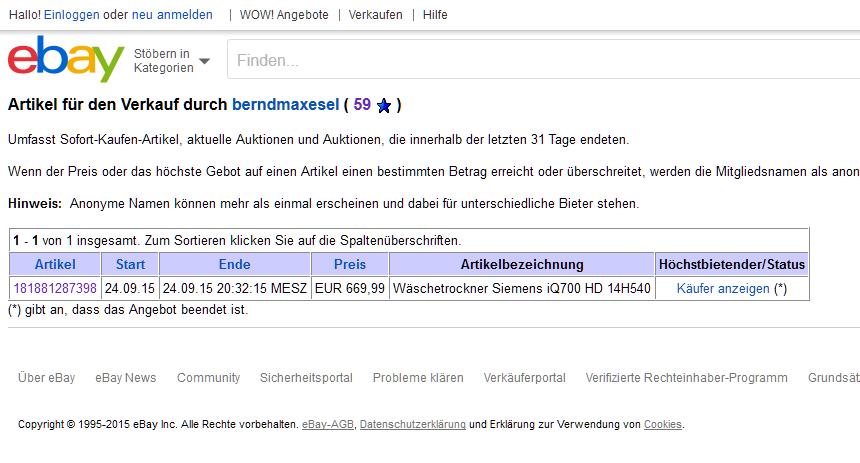Open eBay News footer link
Viewport: 860px width, 463px height.
click(126, 378)
